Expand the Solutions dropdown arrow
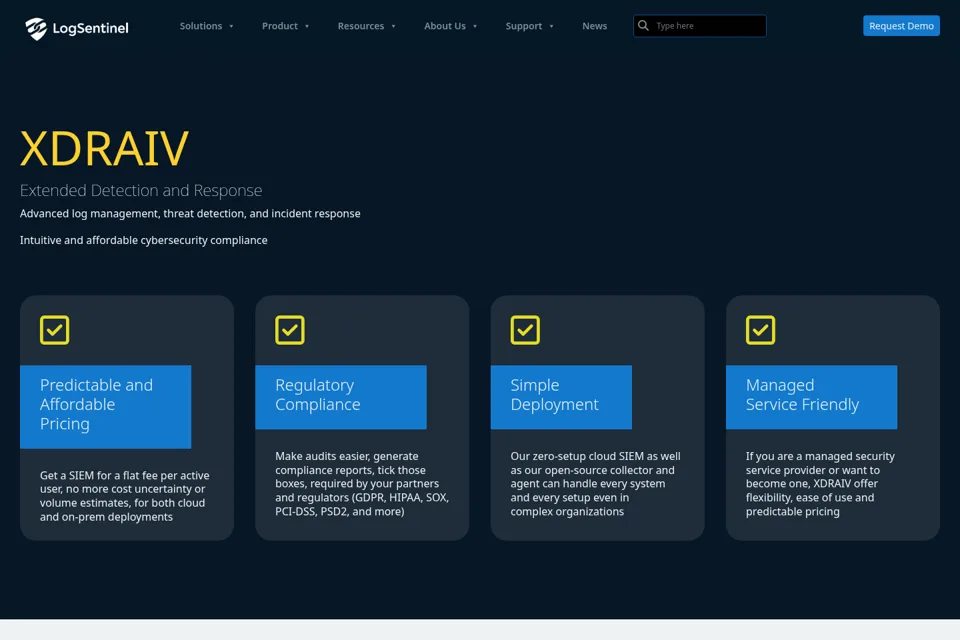The height and width of the screenshot is (640, 960). (231, 26)
